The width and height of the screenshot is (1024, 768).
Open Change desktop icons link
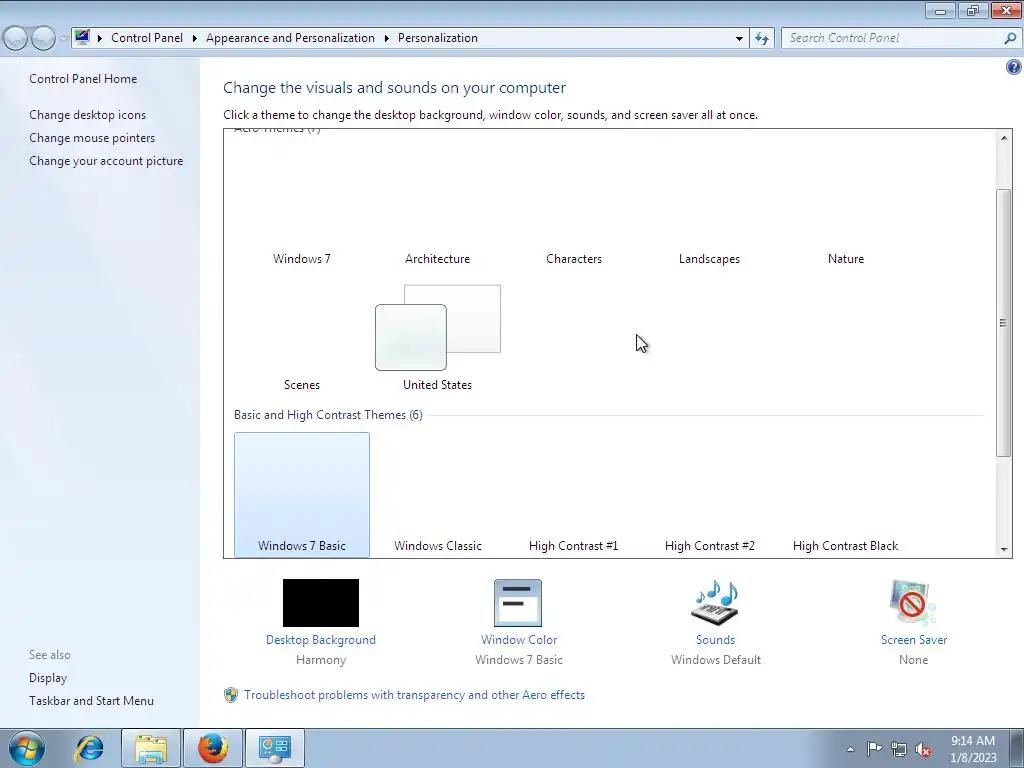[x=88, y=115]
